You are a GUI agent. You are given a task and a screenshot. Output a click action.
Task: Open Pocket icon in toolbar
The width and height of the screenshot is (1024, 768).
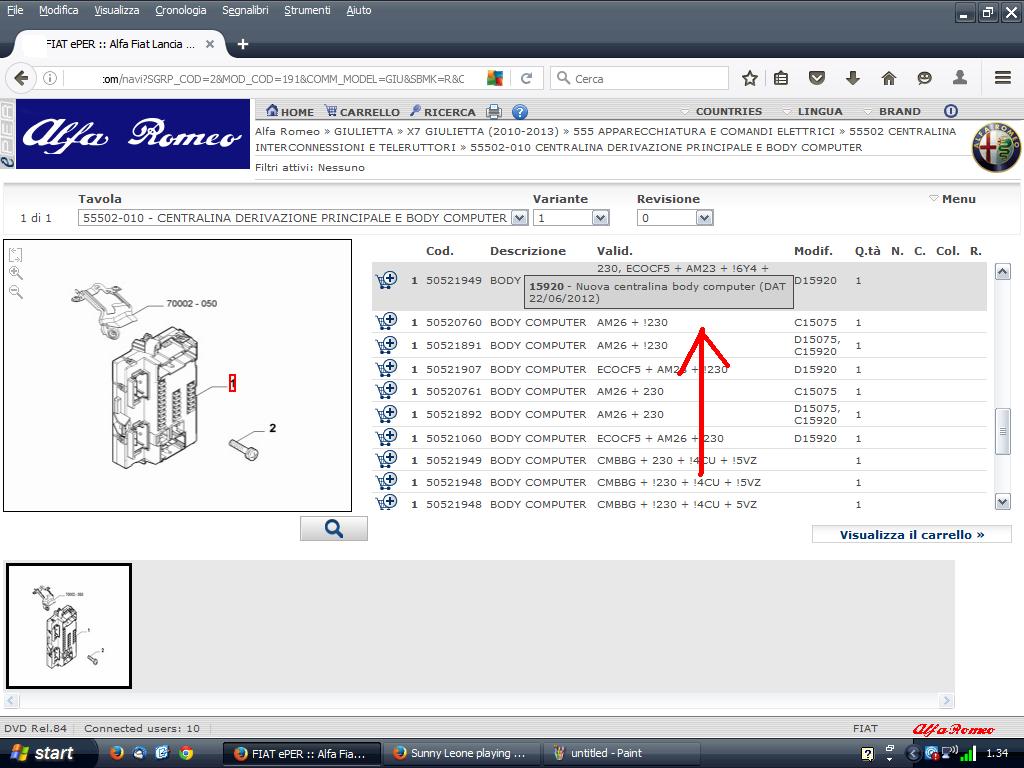point(816,78)
